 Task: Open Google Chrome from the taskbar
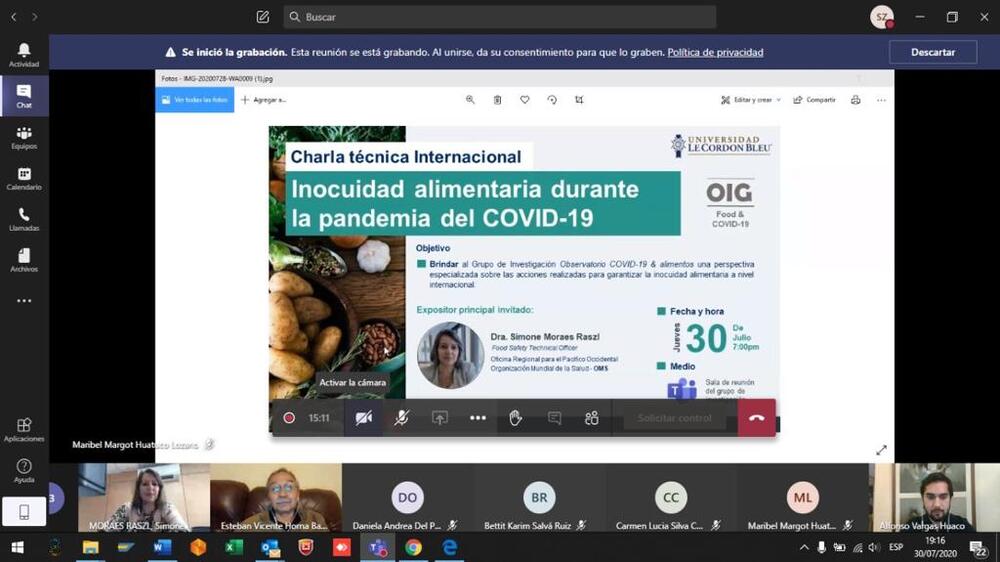tap(413, 547)
